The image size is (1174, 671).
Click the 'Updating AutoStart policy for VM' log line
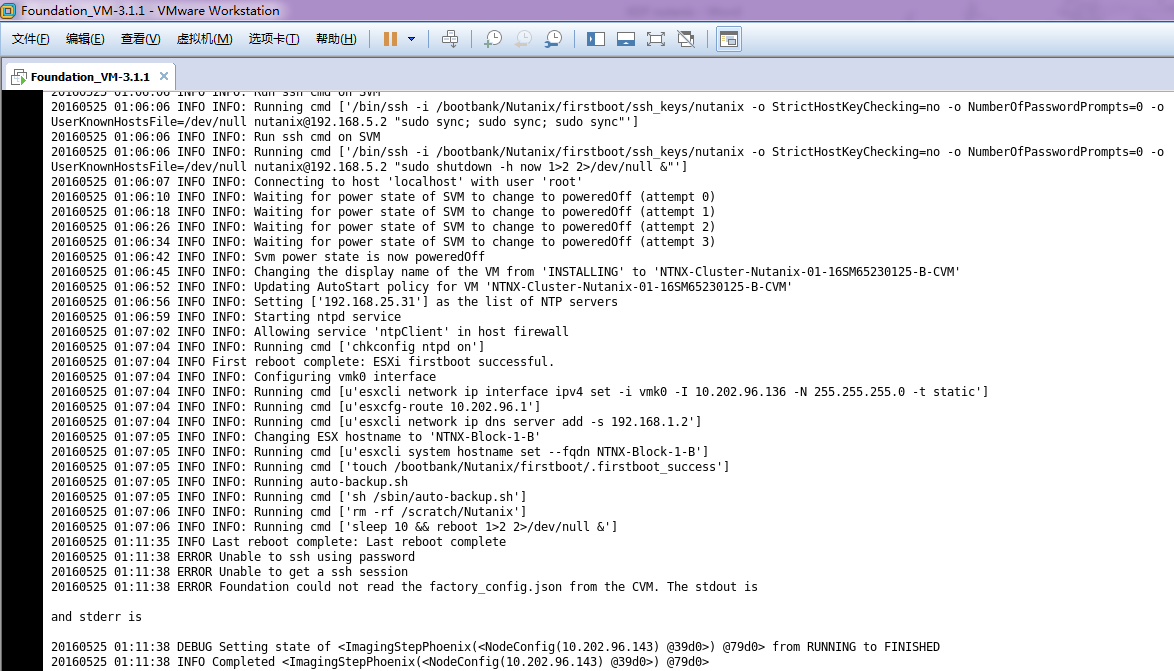(422, 287)
